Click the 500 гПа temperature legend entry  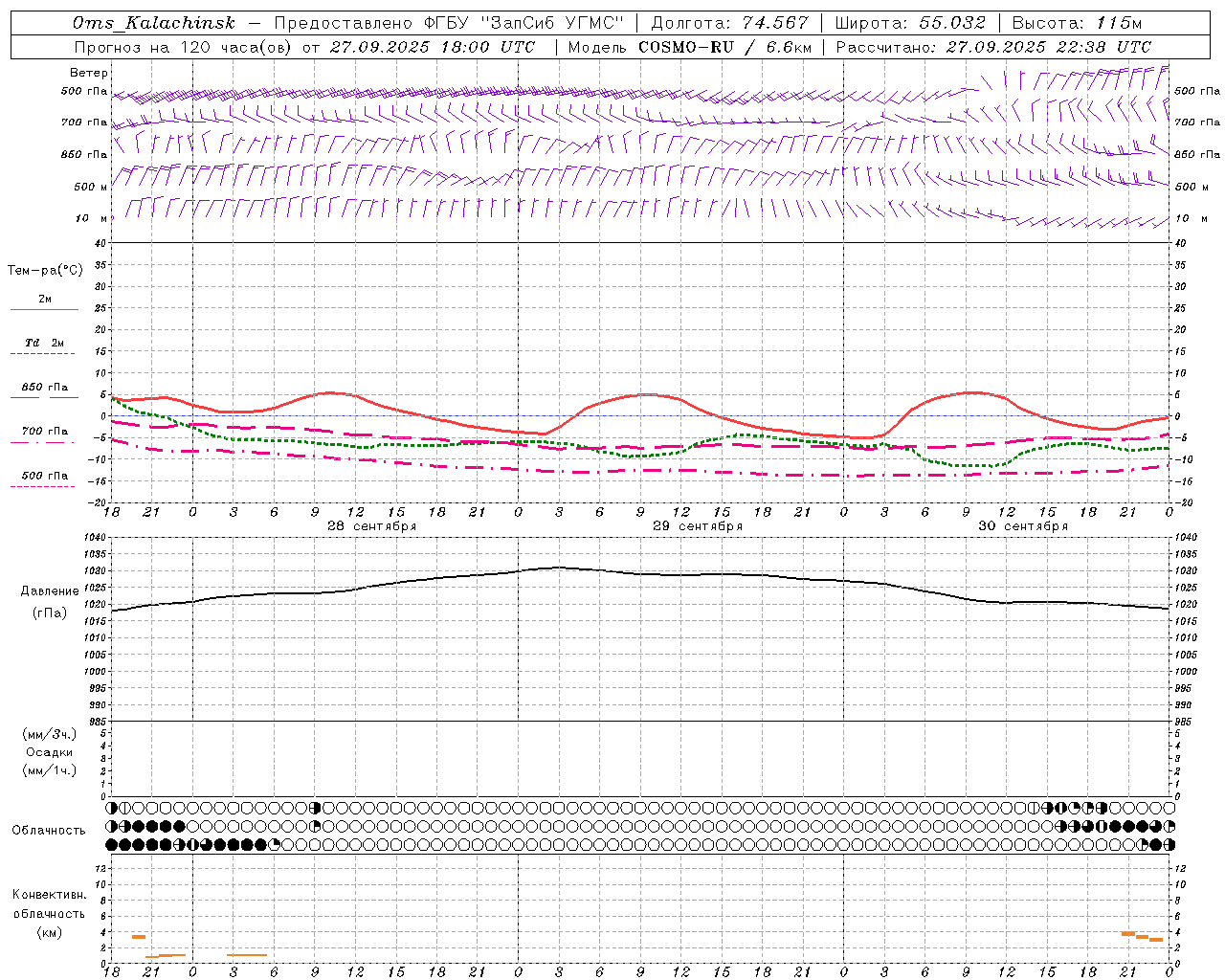[45, 476]
